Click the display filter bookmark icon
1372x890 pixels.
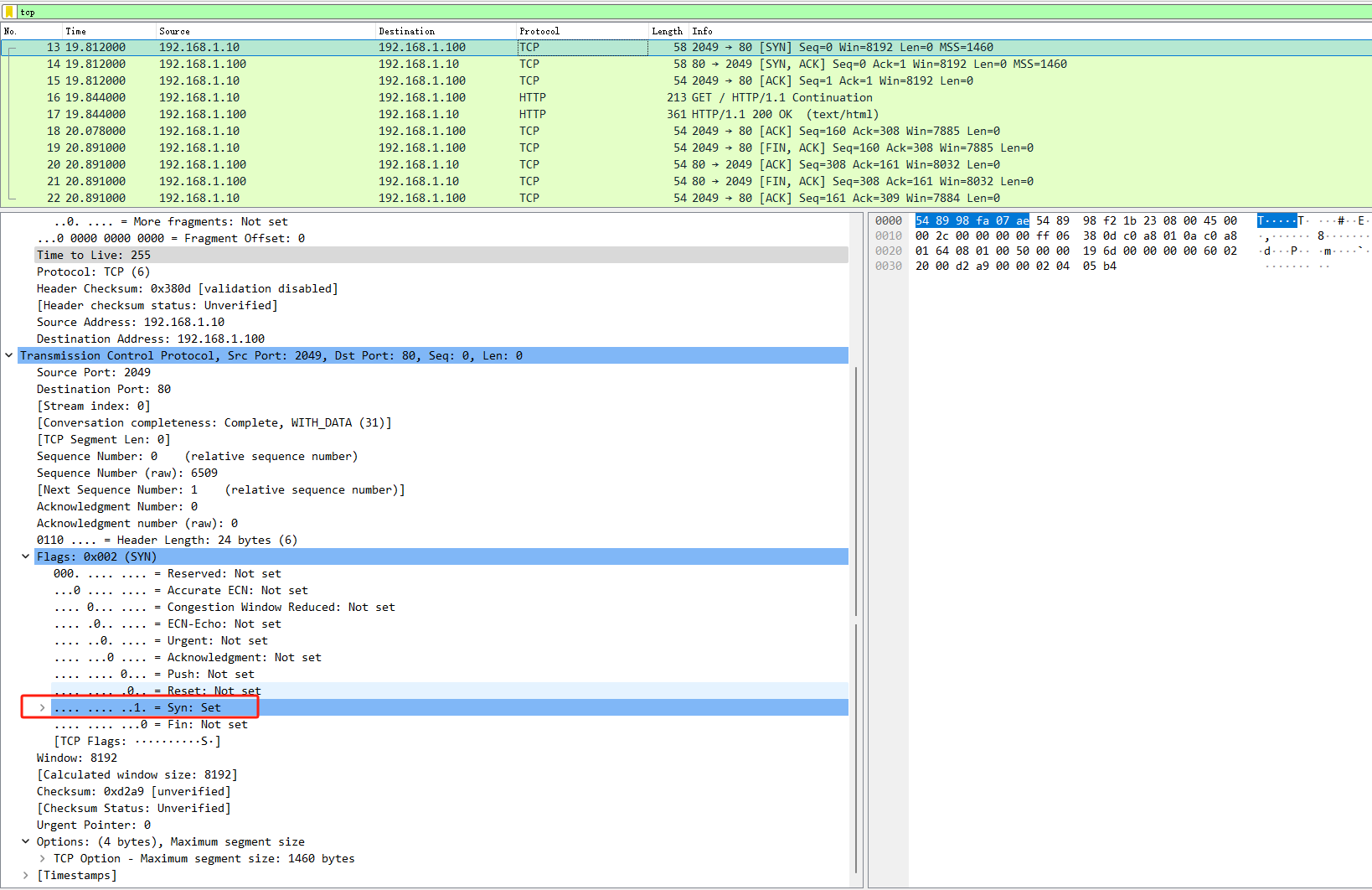tap(9, 12)
